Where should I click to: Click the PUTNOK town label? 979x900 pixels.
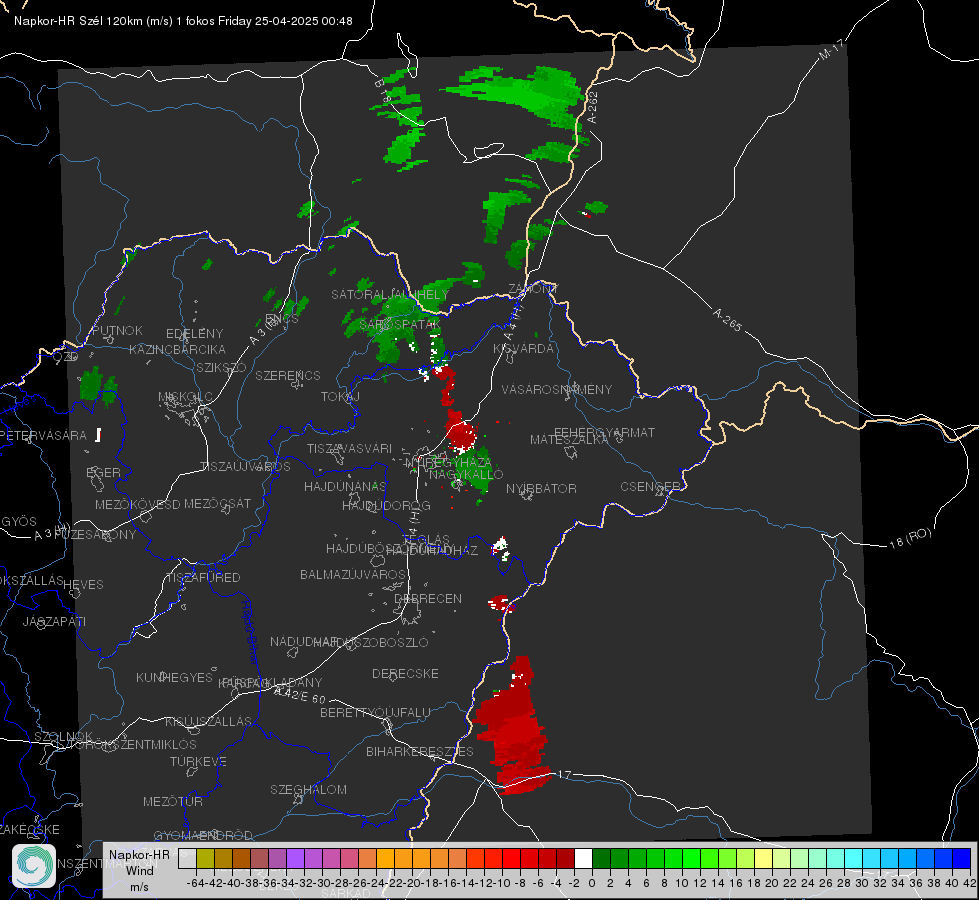[117, 330]
